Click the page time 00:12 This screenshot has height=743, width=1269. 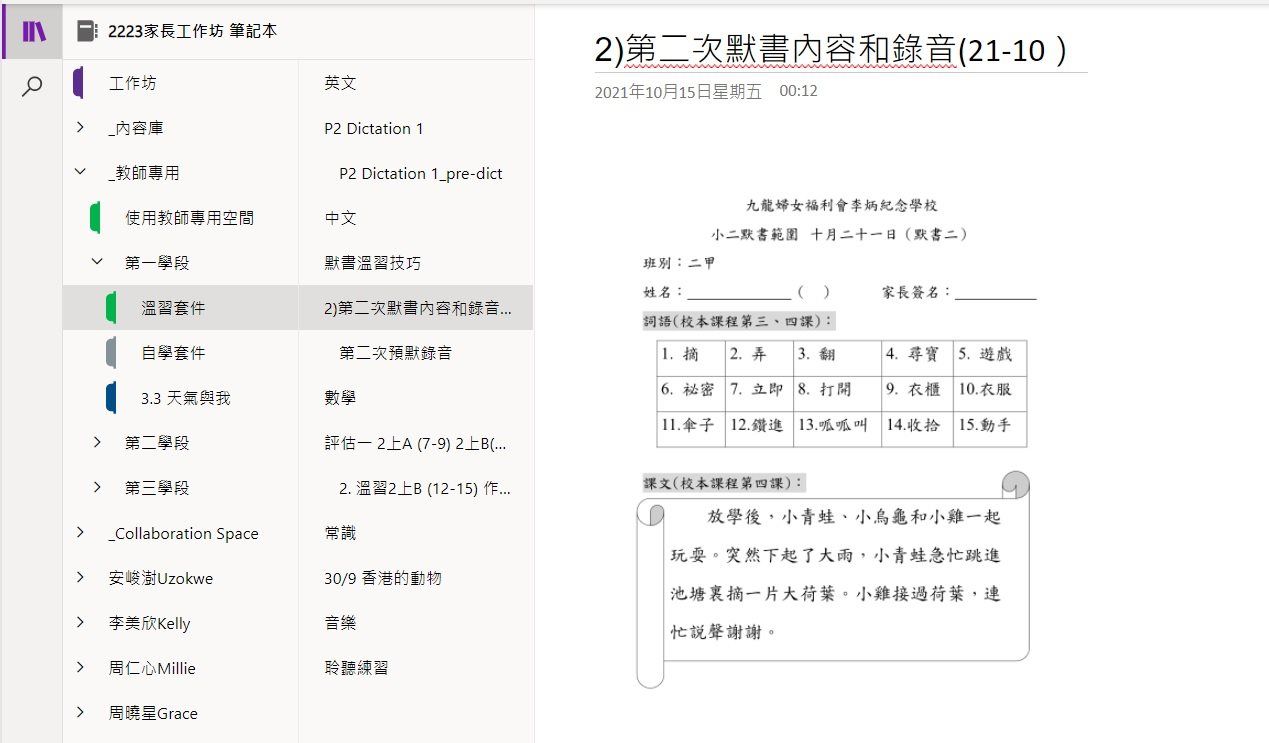click(x=798, y=91)
